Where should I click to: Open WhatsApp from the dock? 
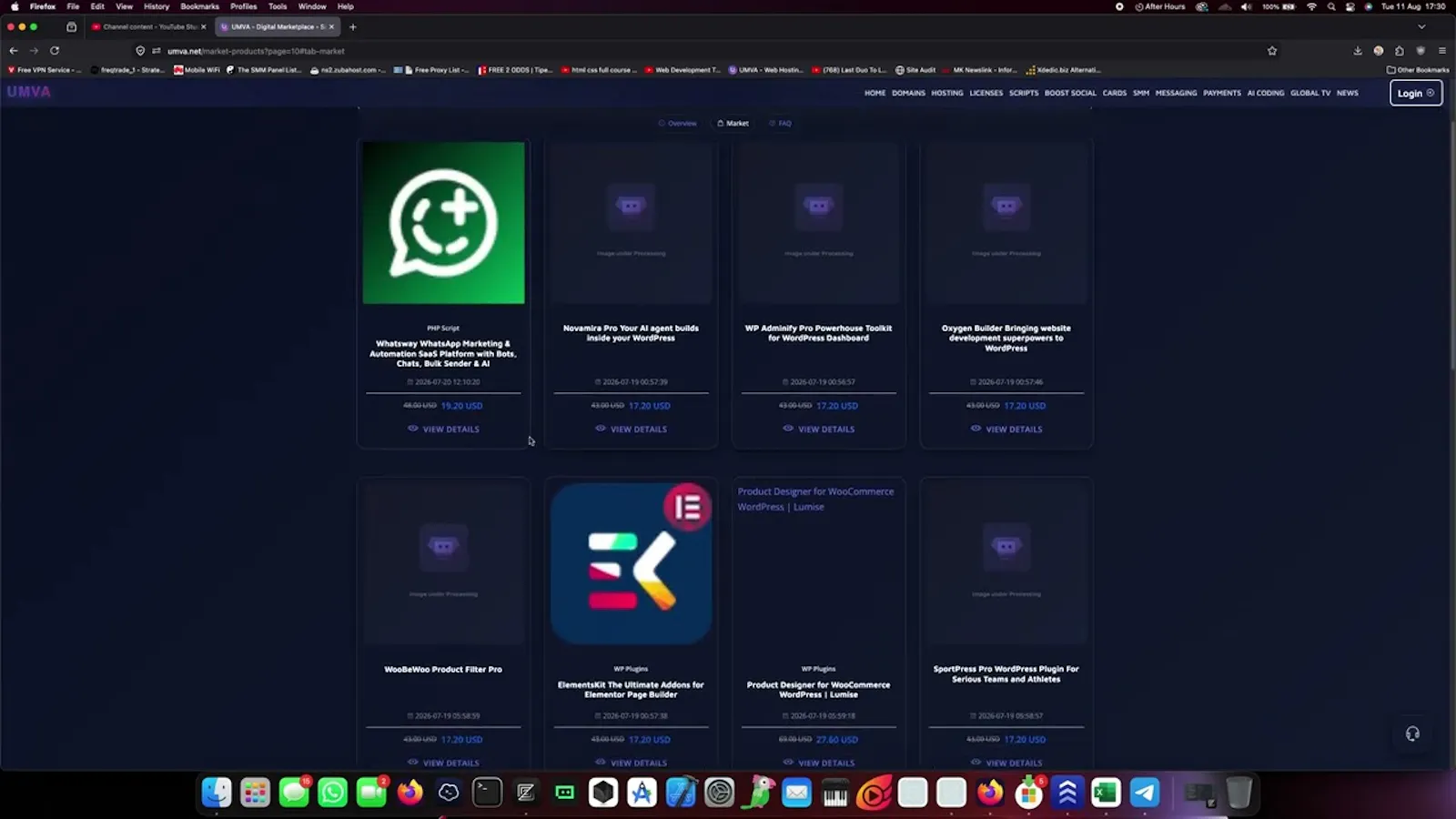coord(332,793)
